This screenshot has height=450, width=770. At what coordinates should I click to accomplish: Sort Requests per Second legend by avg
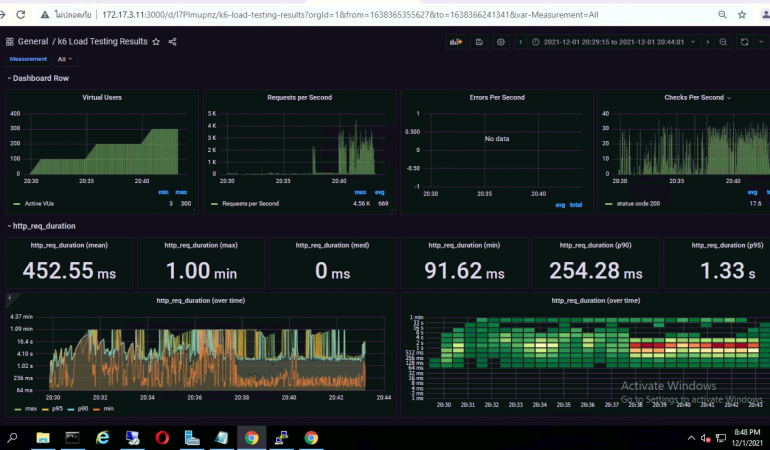pyautogui.click(x=380, y=192)
